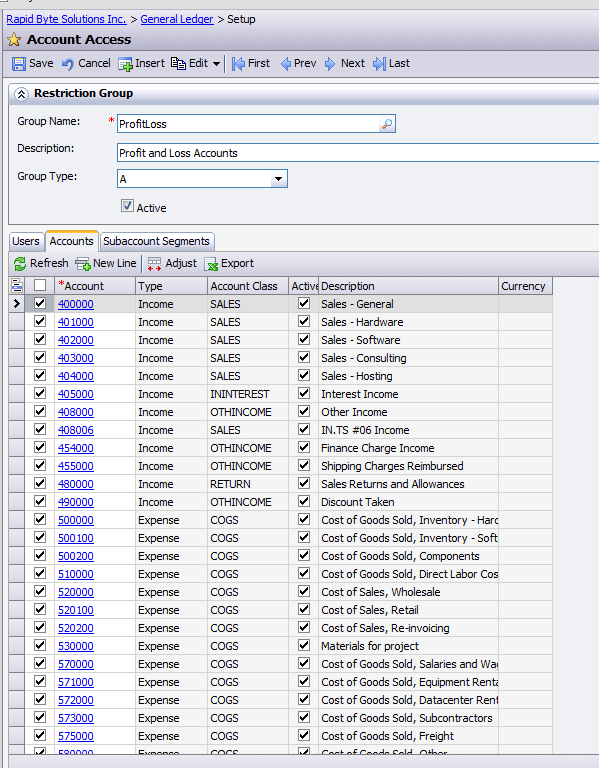
Task: Sort by Account column header
Action: click(94, 286)
